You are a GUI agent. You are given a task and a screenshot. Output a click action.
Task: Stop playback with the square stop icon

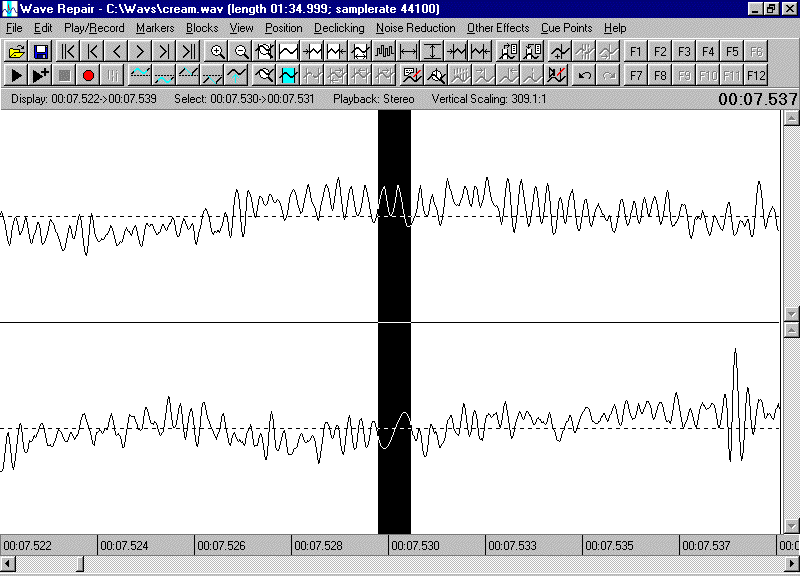[63, 74]
